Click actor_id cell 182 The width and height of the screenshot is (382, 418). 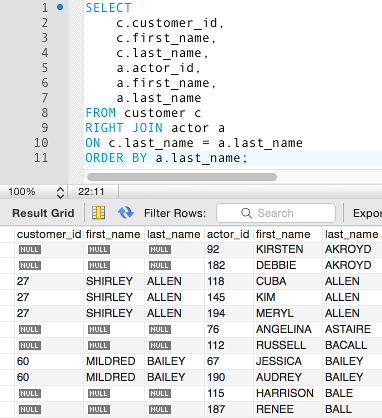[x=216, y=265]
